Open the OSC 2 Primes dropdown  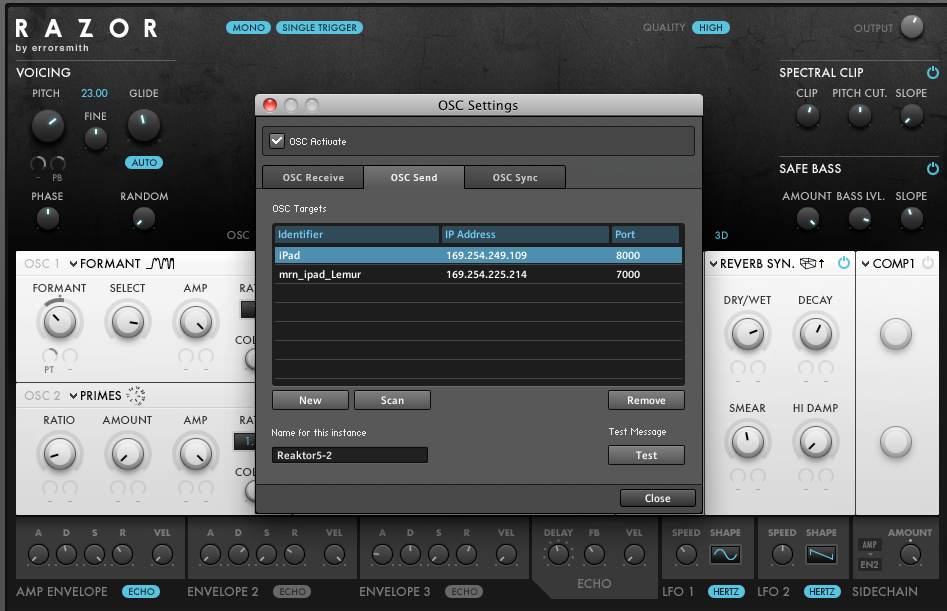click(x=74, y=396)
